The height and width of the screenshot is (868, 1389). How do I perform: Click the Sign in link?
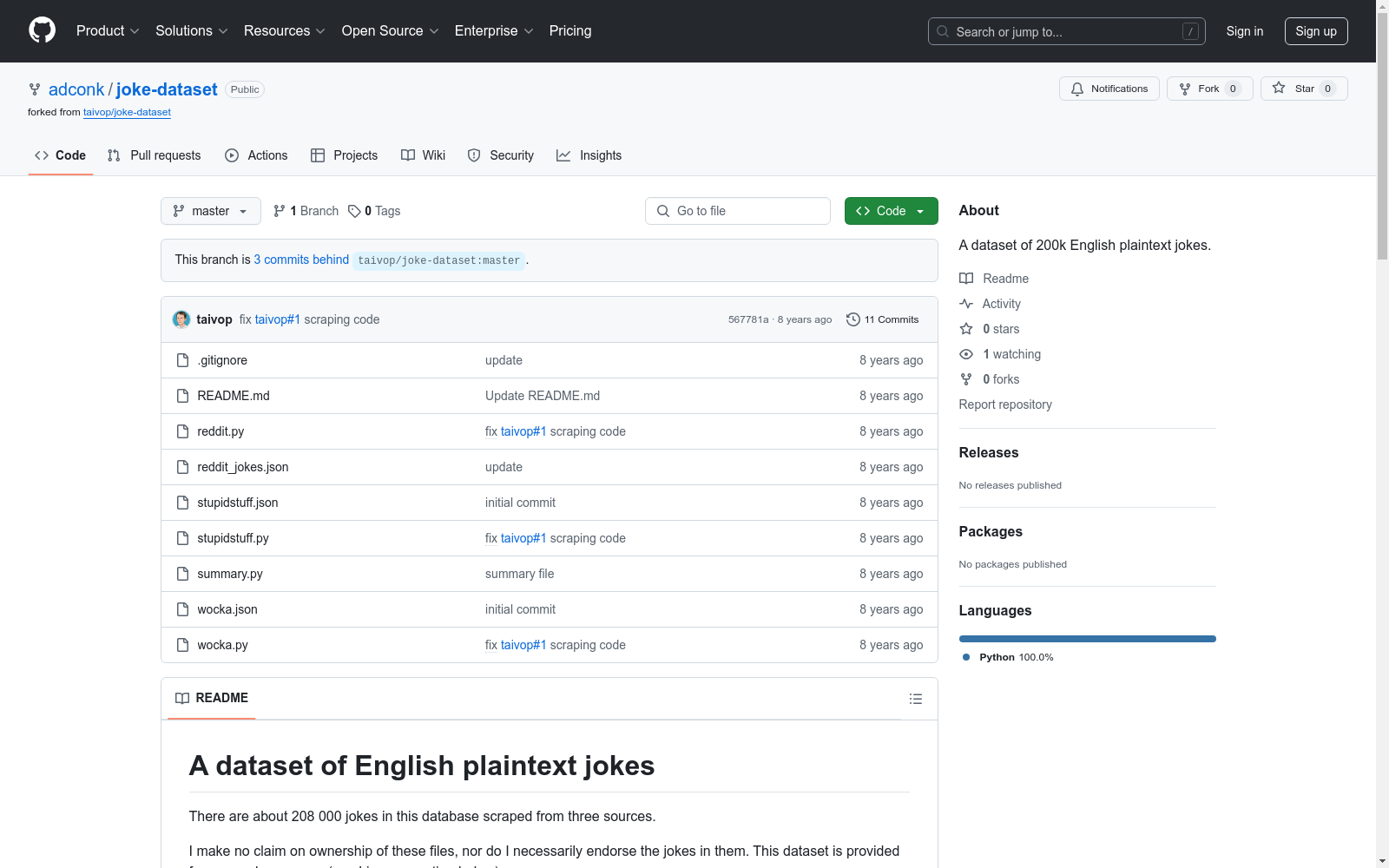coord(1244,31)
